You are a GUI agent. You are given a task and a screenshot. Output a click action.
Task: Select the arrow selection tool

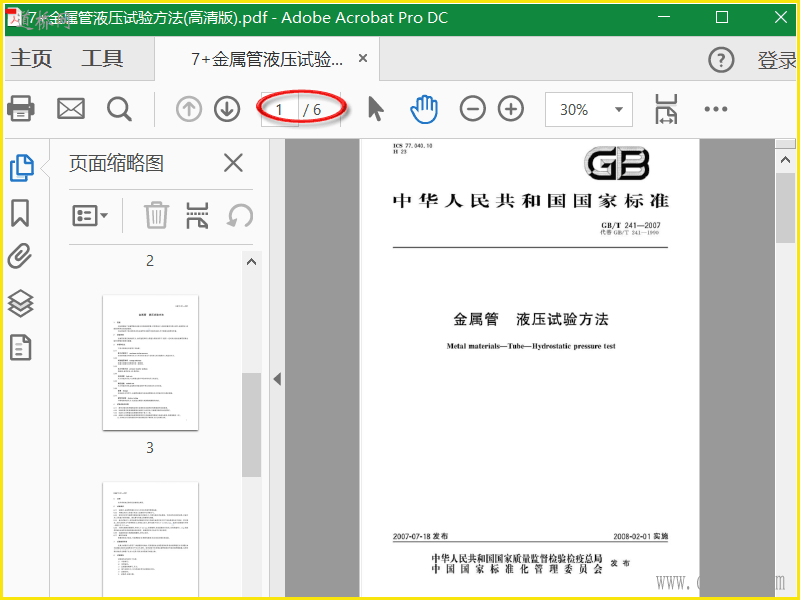click(376, 109)
